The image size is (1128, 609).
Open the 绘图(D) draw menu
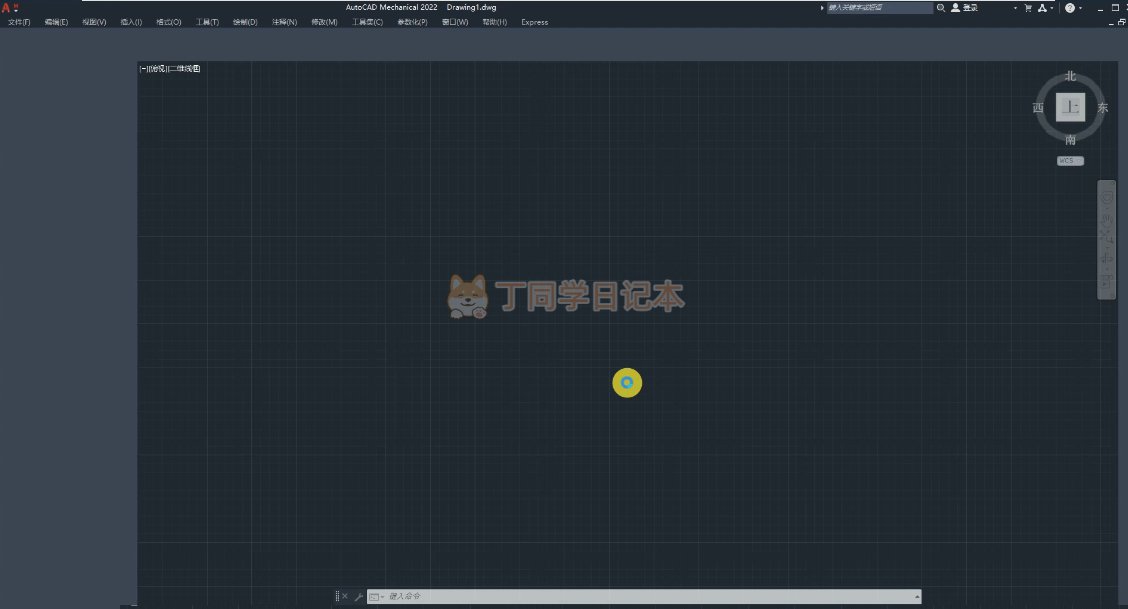(x=245, y=22)
